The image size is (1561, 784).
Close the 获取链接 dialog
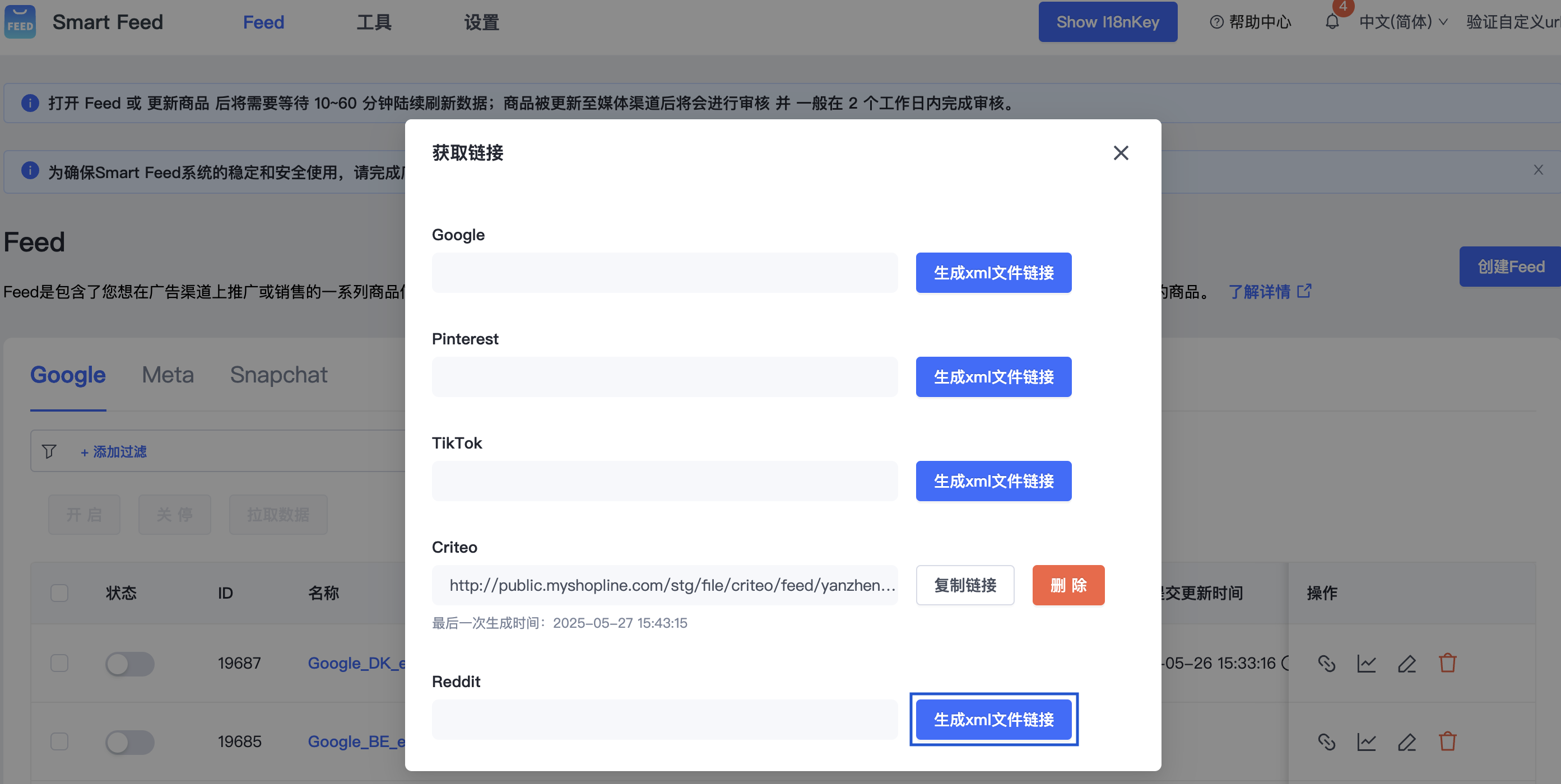[x=1121, y=153]
